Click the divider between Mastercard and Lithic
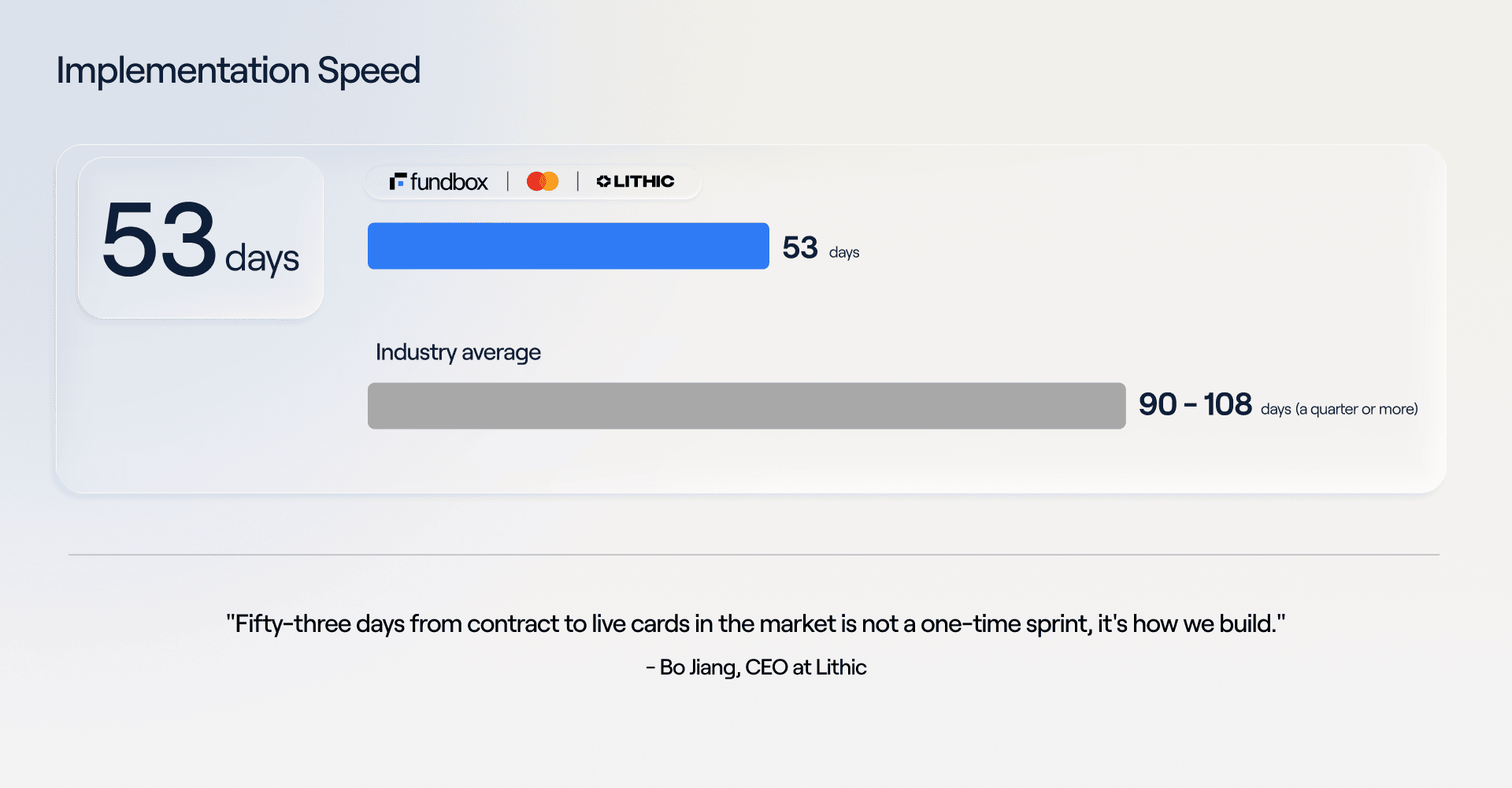 tap(578, 181)
